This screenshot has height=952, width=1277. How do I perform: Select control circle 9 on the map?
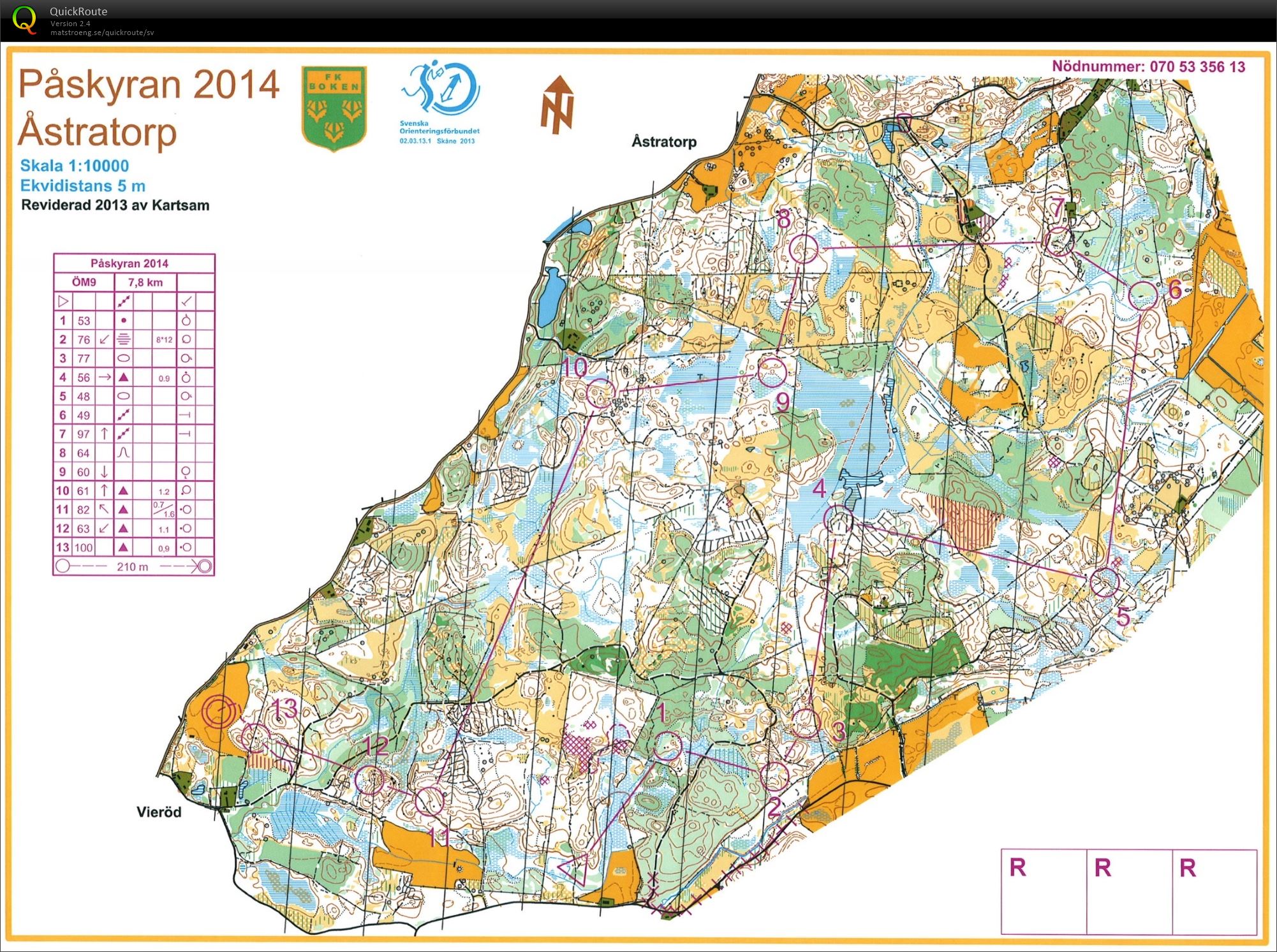tap(772, 372)
